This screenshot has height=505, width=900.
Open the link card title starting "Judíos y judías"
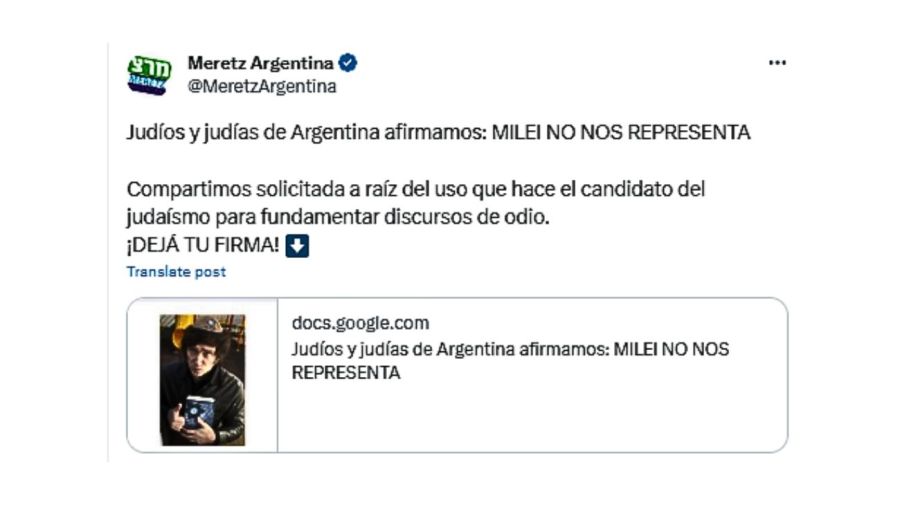click(x=510, y=349)
